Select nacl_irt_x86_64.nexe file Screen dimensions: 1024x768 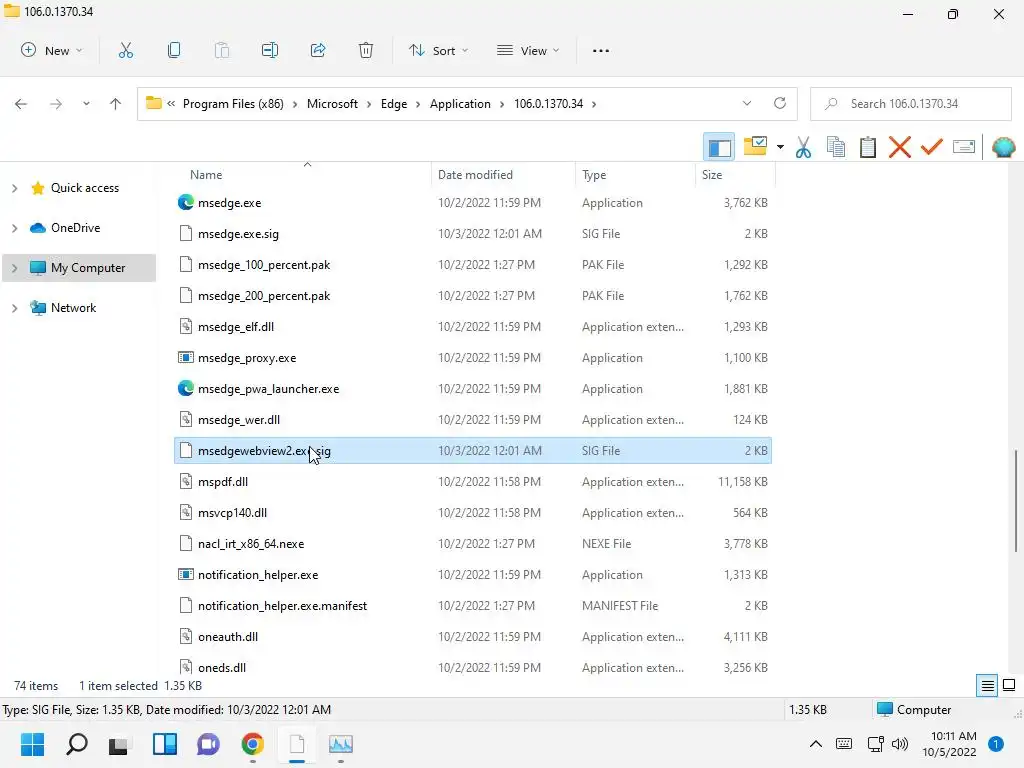473,544
